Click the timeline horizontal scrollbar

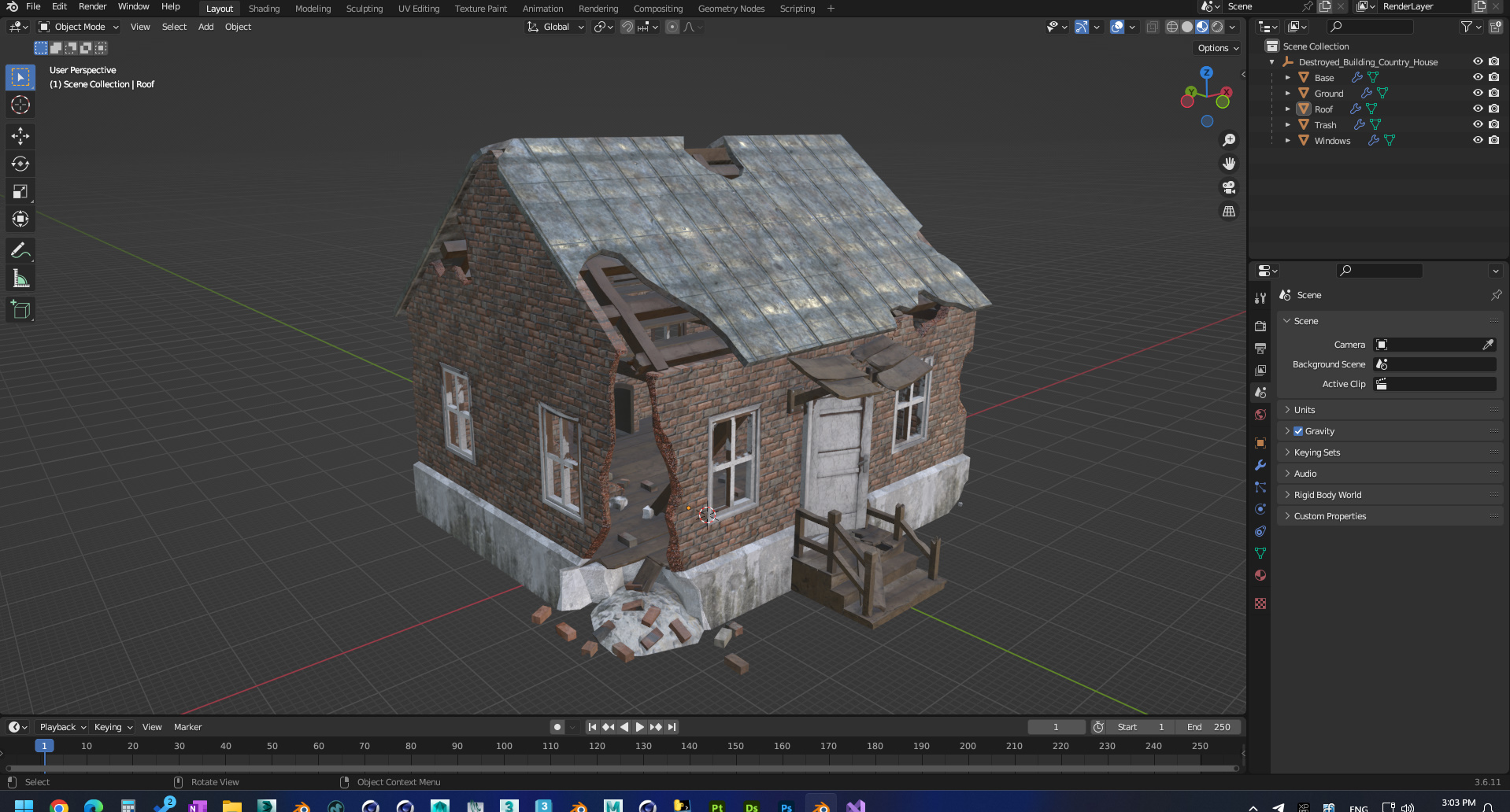622,768
